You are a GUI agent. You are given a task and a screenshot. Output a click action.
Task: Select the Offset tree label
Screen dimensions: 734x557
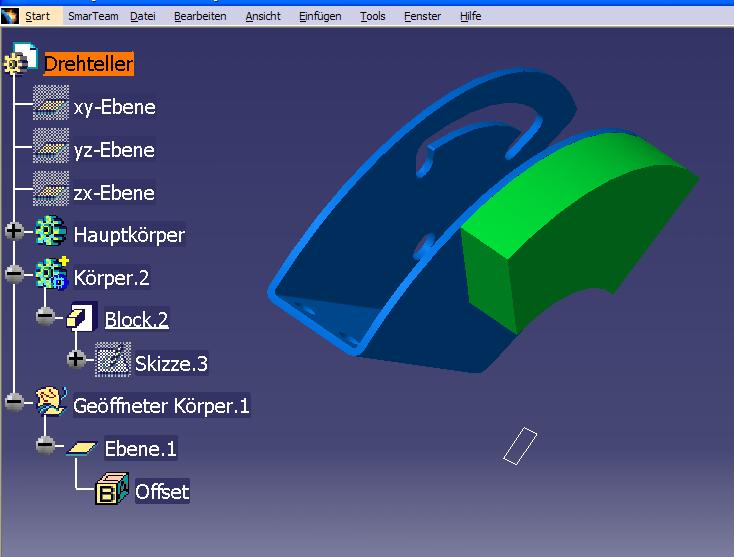[x=162, y=491]
